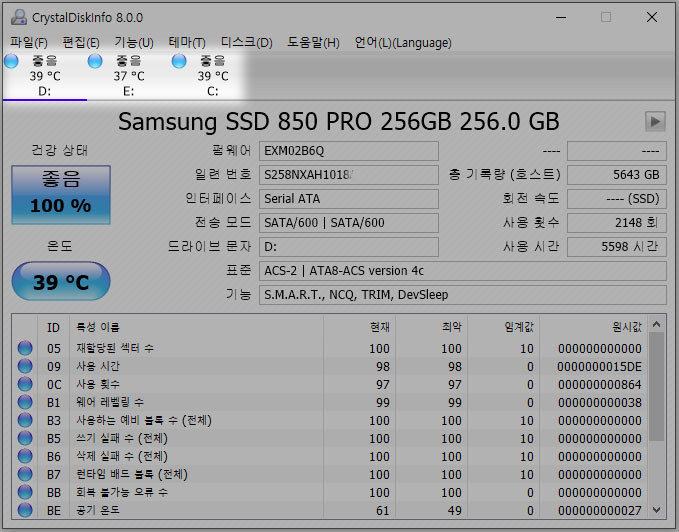Click the 현재 column header
Viewport: 679px width, 532px height.
359,327
